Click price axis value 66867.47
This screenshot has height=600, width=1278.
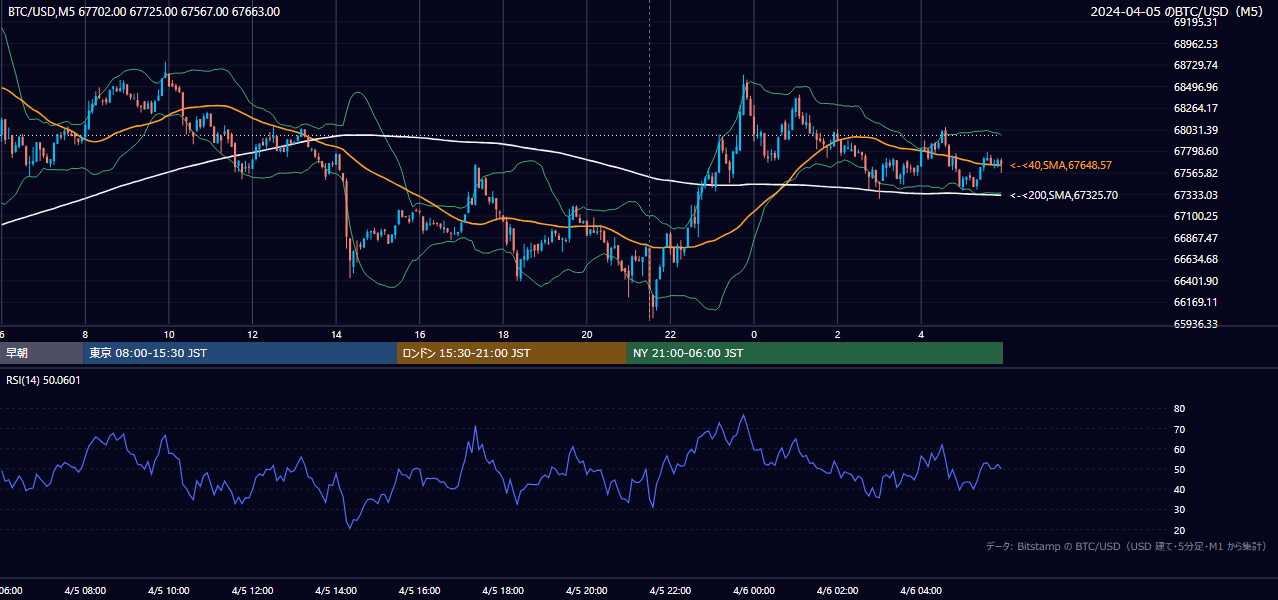click(1195, 238)
